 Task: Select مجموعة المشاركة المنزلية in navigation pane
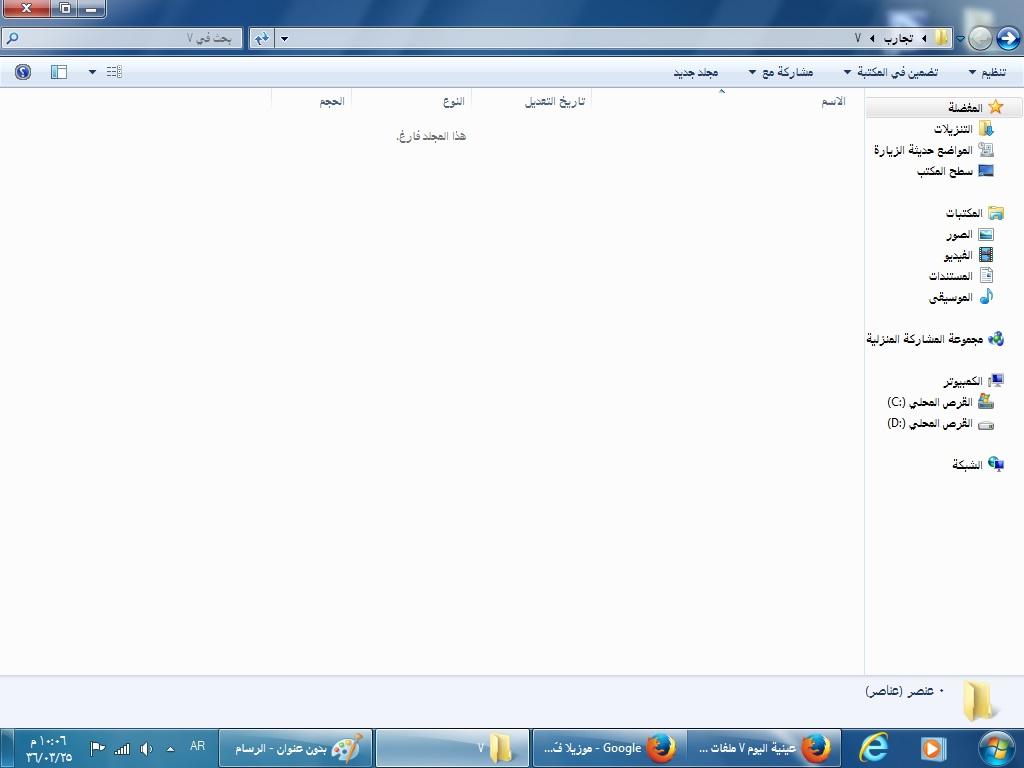925,339
